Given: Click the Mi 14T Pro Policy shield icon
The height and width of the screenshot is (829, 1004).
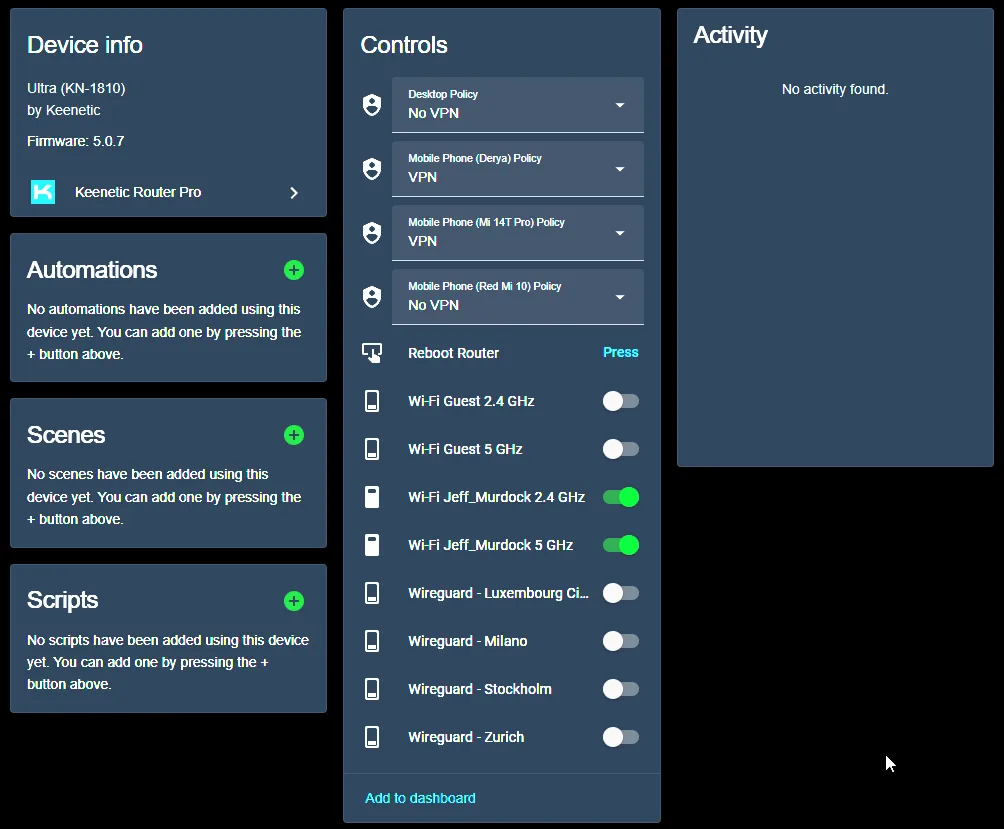Looking at the screenshot, I should tap(372, 233).
